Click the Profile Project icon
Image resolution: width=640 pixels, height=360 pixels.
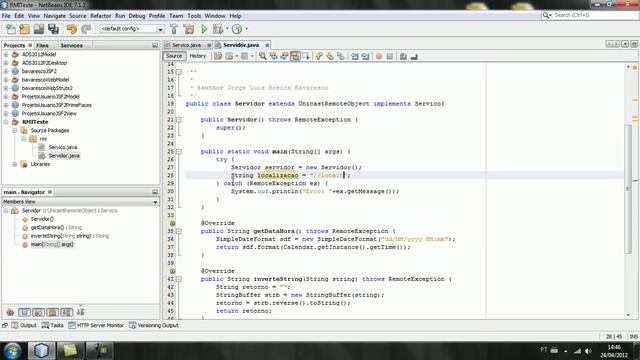[x=237, y=29]
